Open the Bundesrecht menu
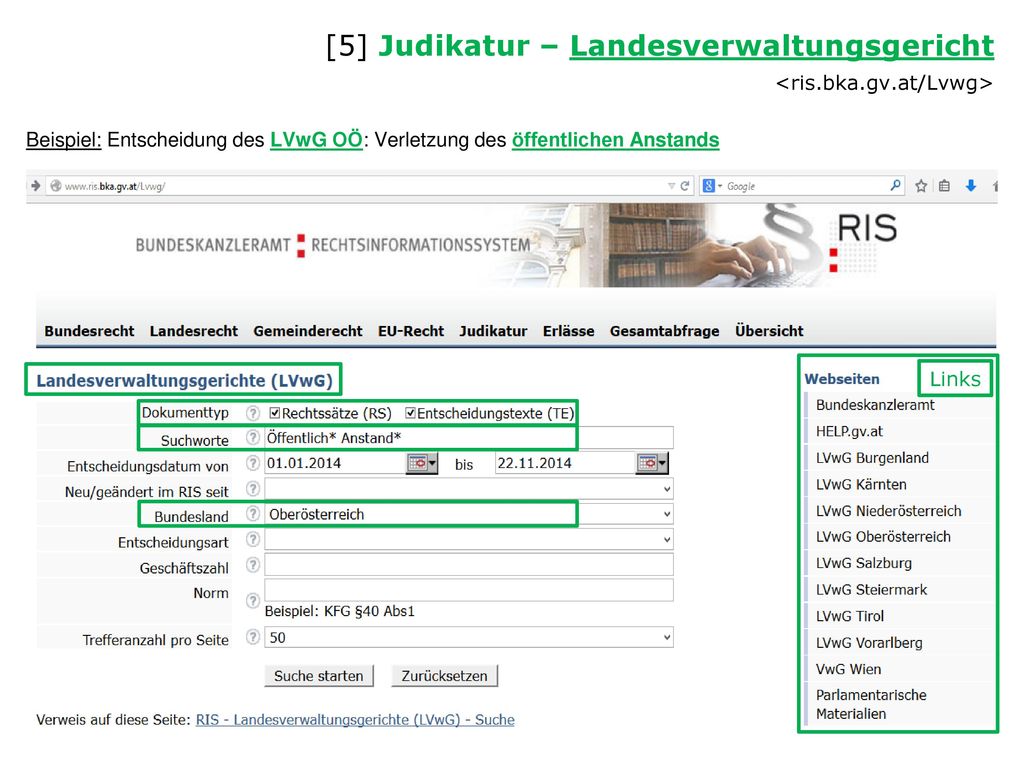The width and height of the screenshot is (1024, 768). coord(89,331)
